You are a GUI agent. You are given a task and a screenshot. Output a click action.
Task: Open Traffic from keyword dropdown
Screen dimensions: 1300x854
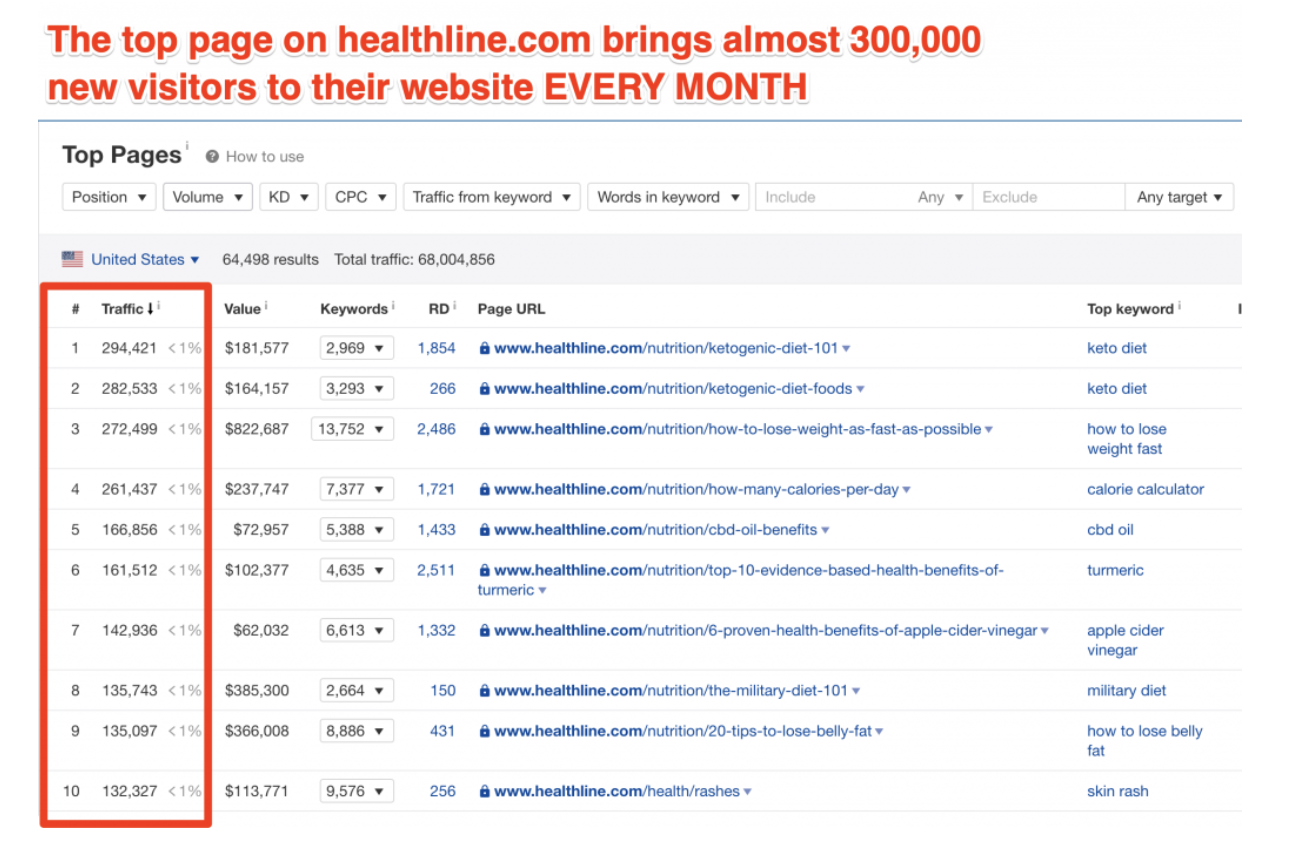tap(491, 197)
